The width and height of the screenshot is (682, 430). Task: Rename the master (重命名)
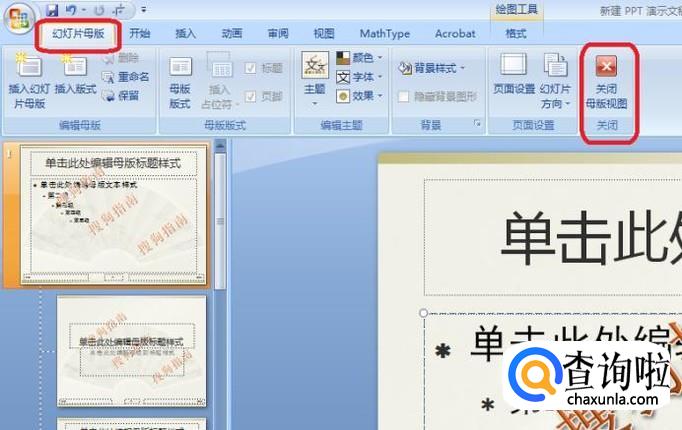coord(126,77)
